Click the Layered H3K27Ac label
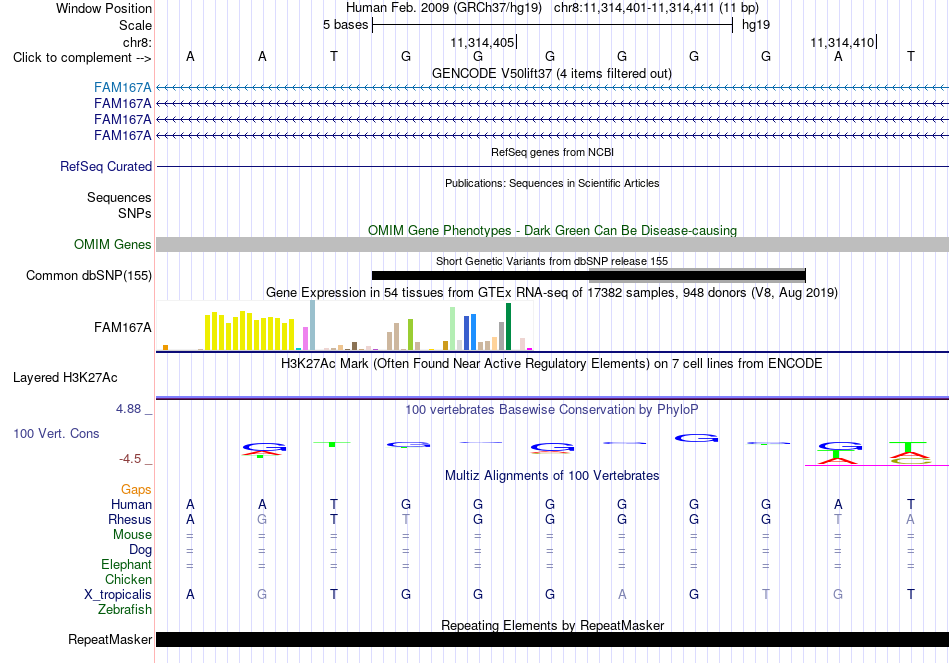This screenshot has height=663, width=950. 65,378
